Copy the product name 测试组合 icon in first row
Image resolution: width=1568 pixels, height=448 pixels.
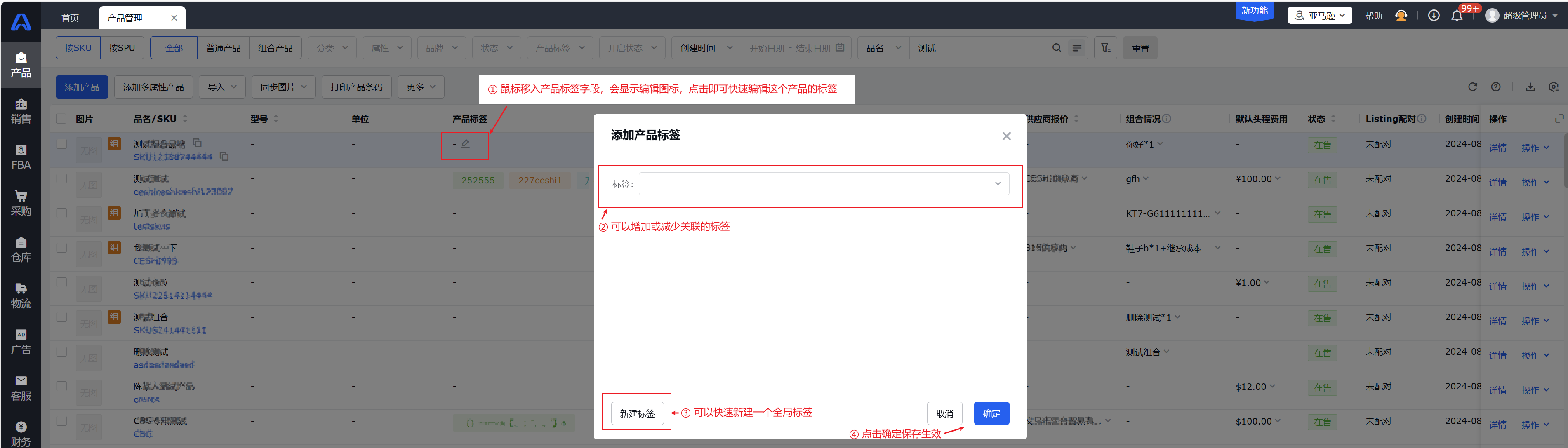pos(197,143)
